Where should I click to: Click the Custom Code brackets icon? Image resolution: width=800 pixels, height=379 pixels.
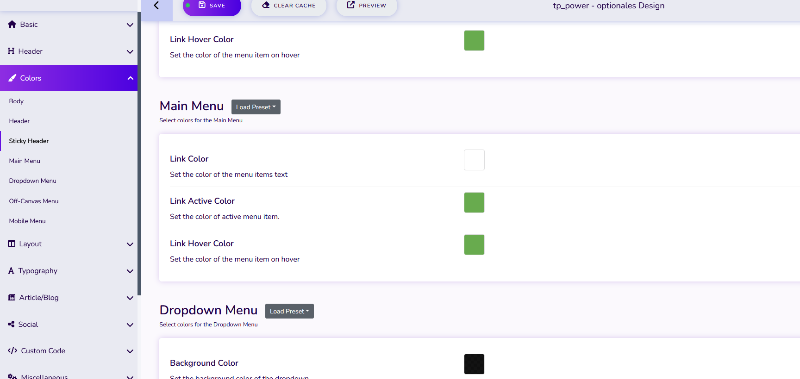[x=13, y=351]
